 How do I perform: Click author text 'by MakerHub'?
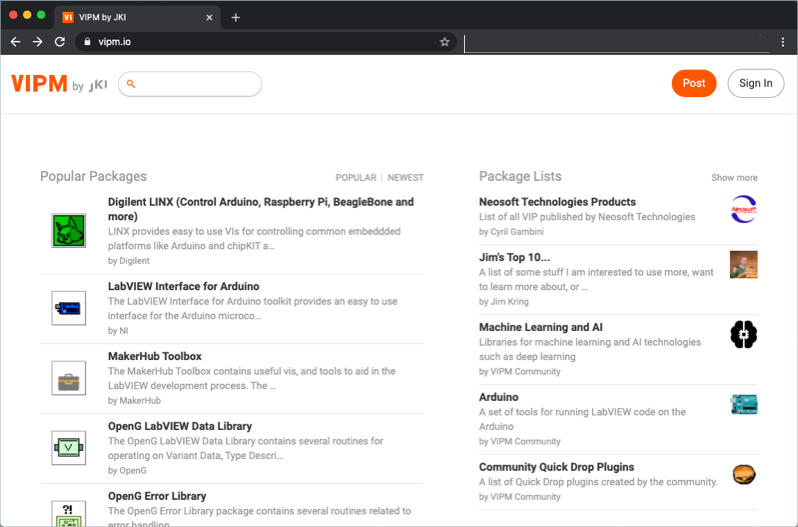134,401
